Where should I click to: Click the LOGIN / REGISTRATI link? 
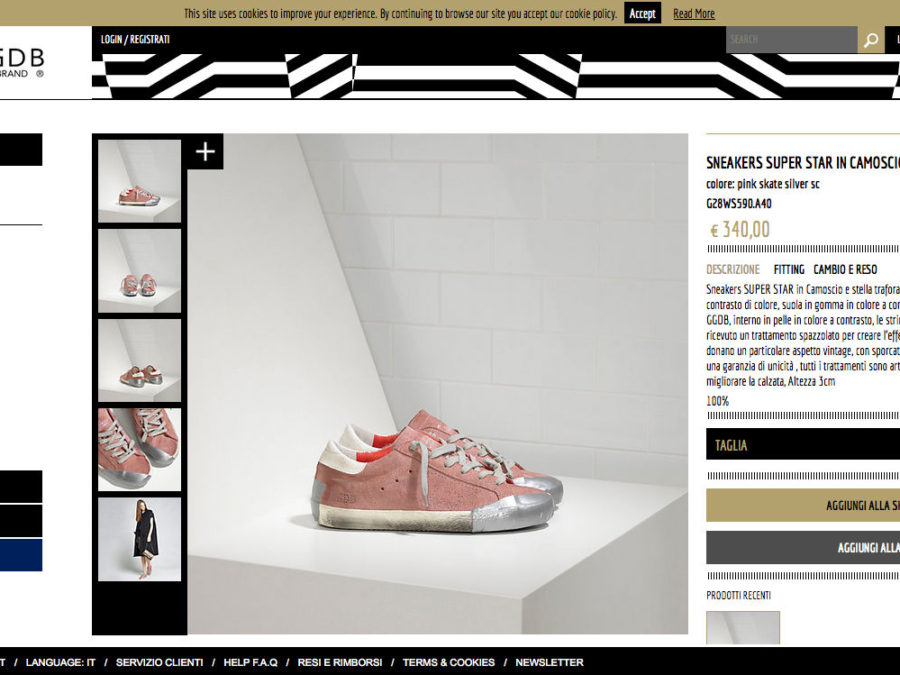(135, 39)
